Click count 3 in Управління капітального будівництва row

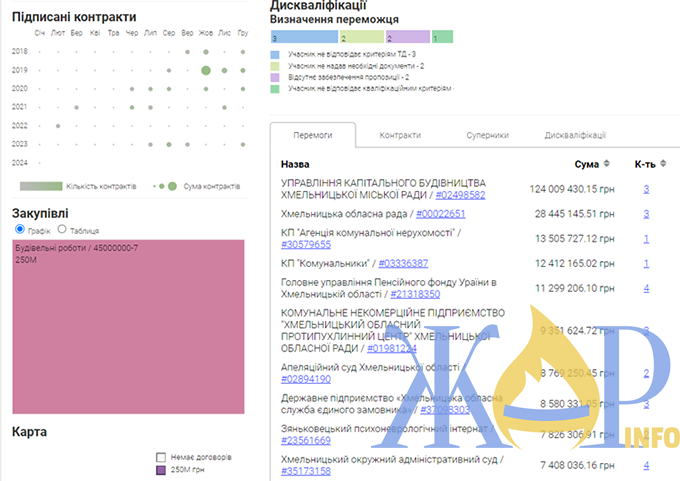[x=646, y=189]
